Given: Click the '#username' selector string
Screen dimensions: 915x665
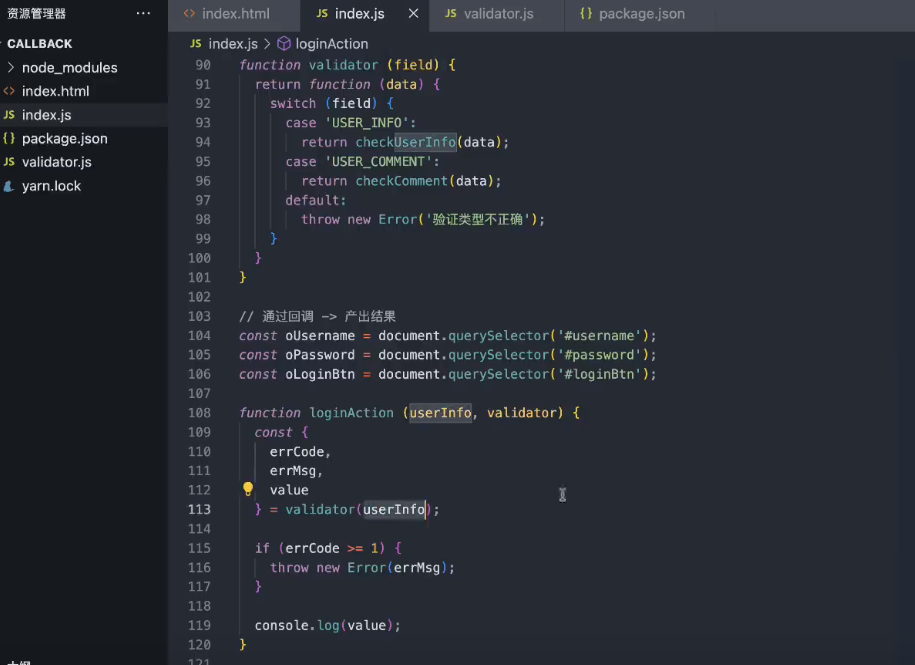Looking at the screenshot, I should (599, 335).
